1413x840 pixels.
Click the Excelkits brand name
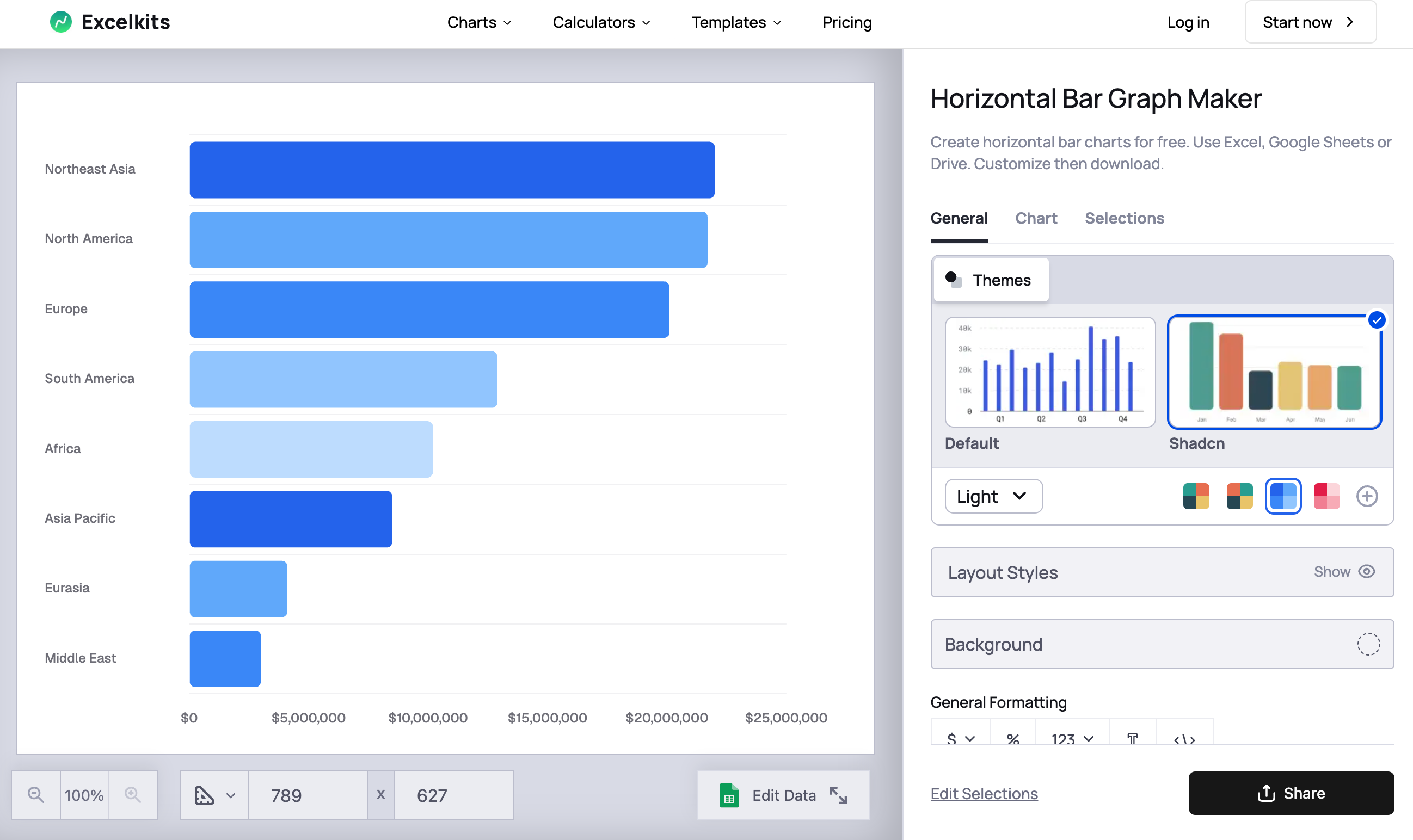point(125,22)
